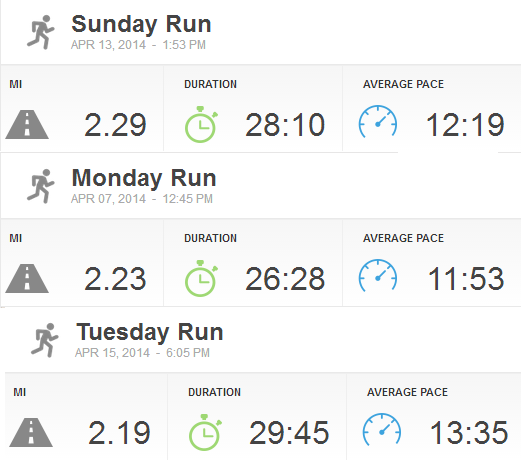Click the green stopwatch icon for Sunday Run
The width and height of the screenshot is (521, 465).
point(201,124)
